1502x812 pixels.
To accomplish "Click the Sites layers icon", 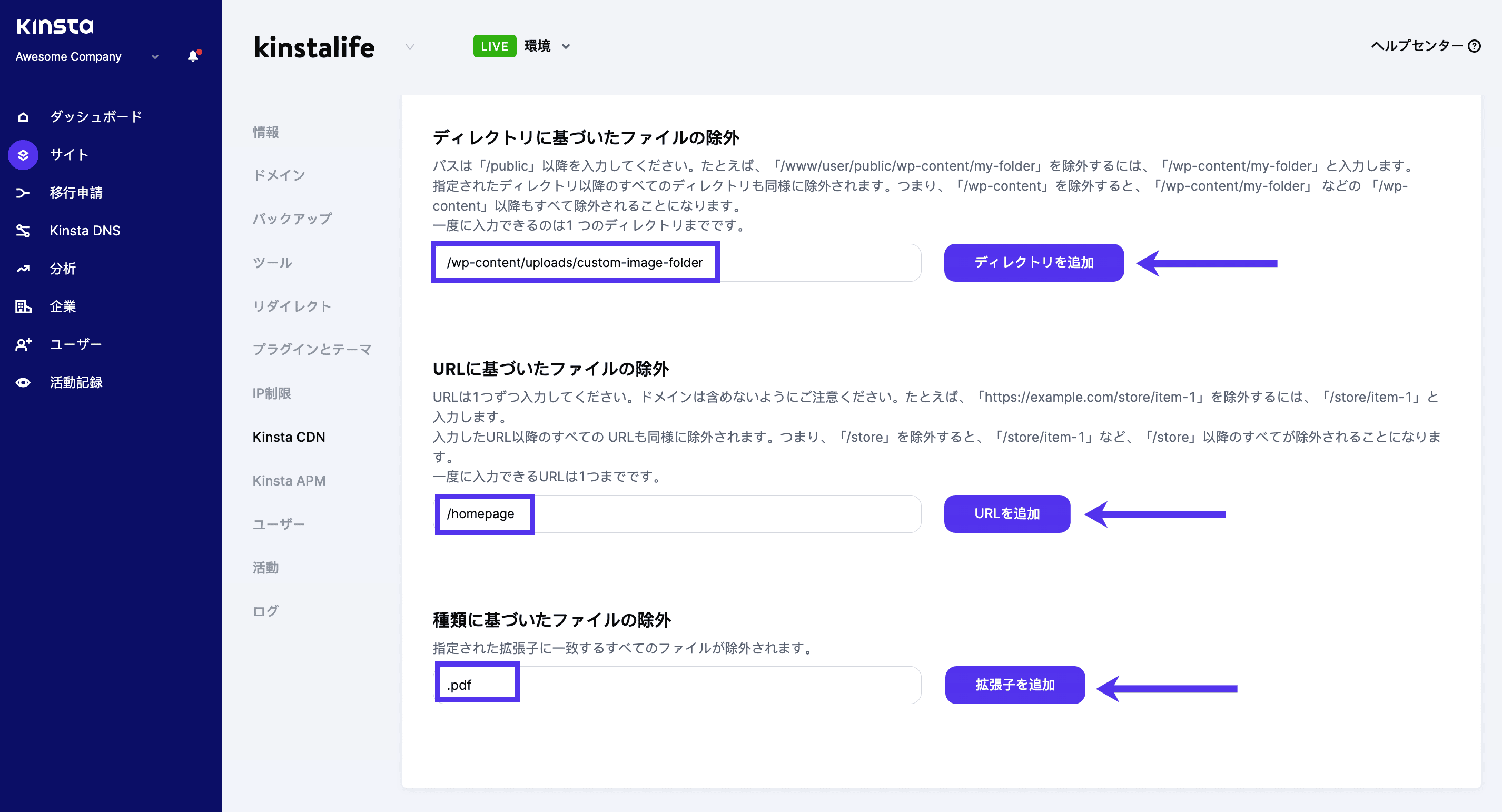I will [x=23, y=155].
